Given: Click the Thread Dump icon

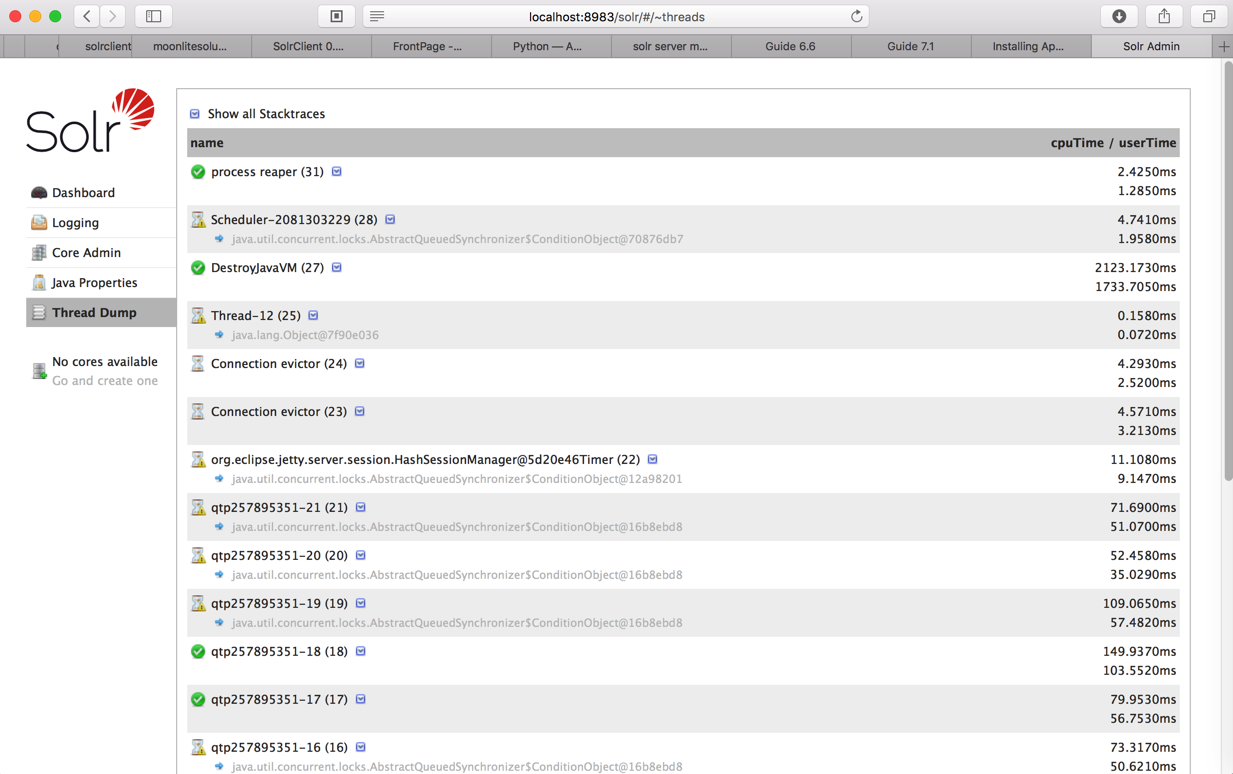Looking at the screenshot, I should click(39, 313).
